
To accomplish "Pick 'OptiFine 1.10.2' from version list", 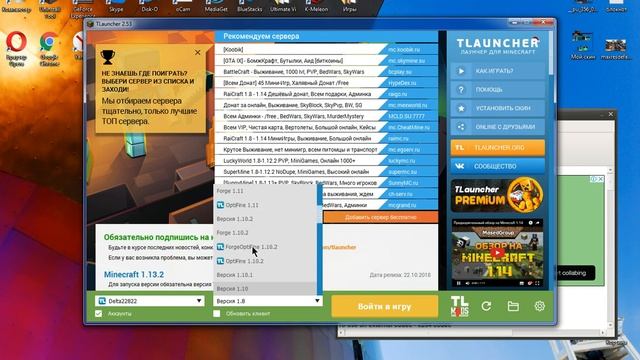I will [x=265, y=261].
